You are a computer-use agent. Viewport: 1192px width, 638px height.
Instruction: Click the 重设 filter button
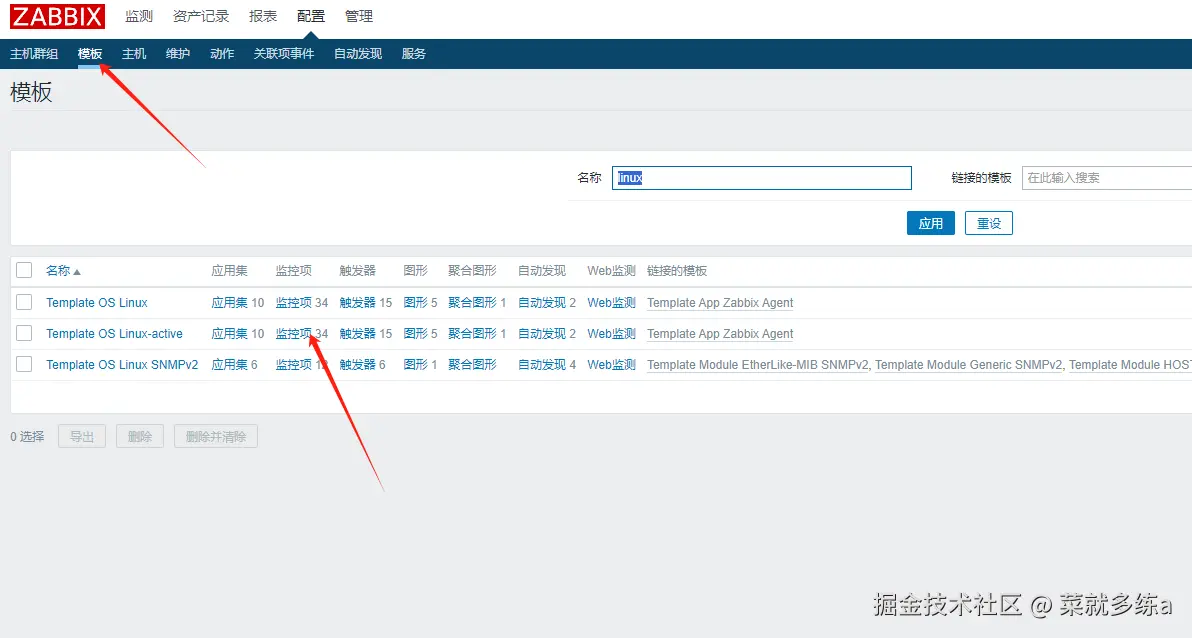989,224
